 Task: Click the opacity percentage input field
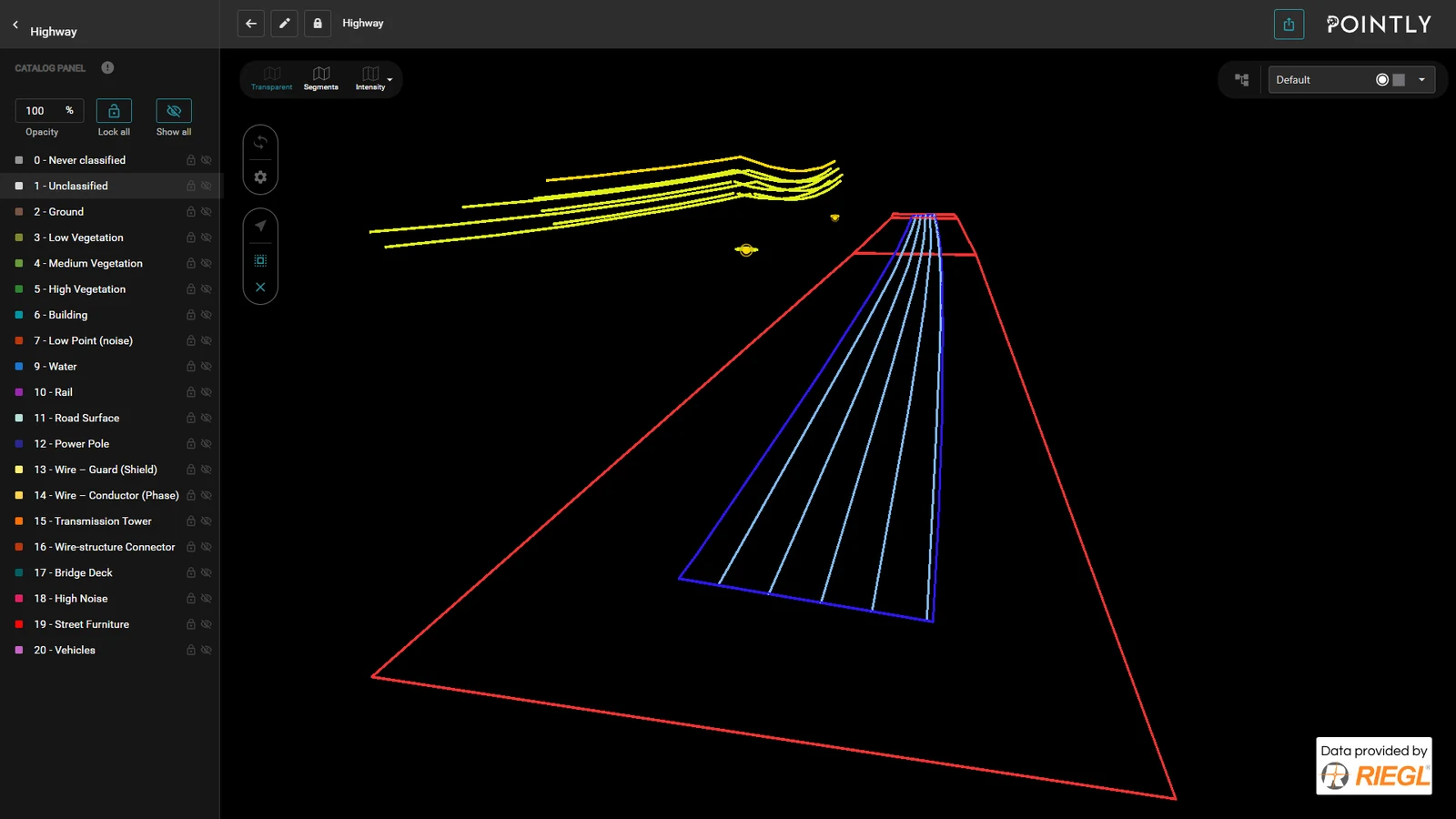tap(50, 111)
